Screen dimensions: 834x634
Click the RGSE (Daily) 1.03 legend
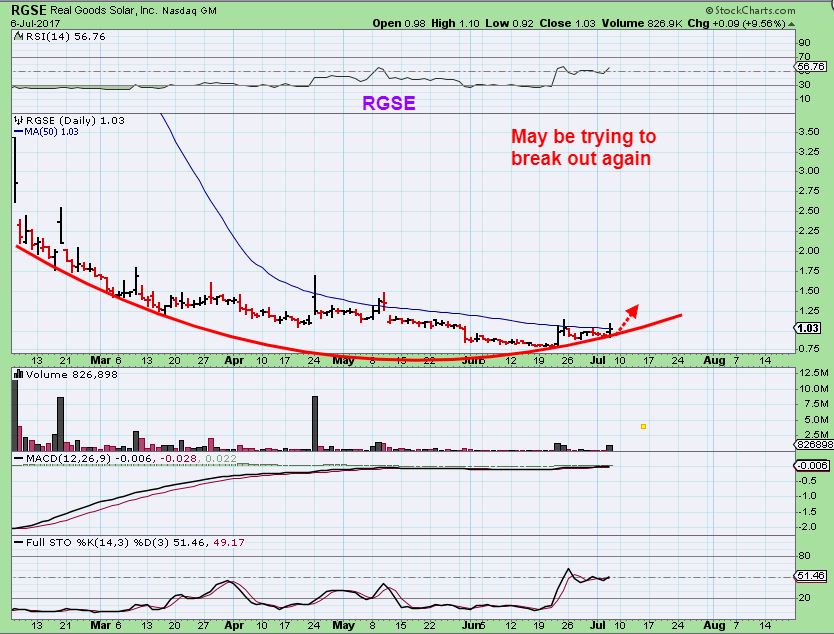click(75, 120)
